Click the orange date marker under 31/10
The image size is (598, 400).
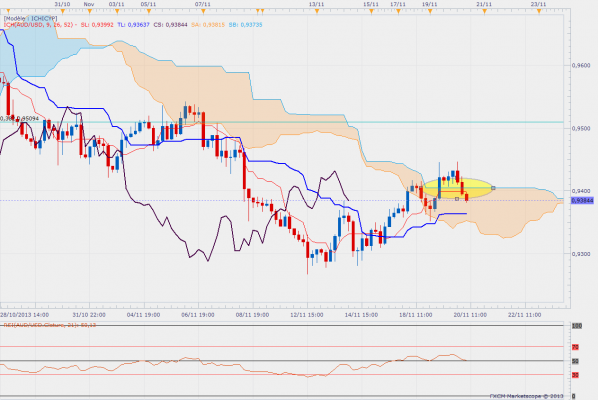tap(63, 12)
